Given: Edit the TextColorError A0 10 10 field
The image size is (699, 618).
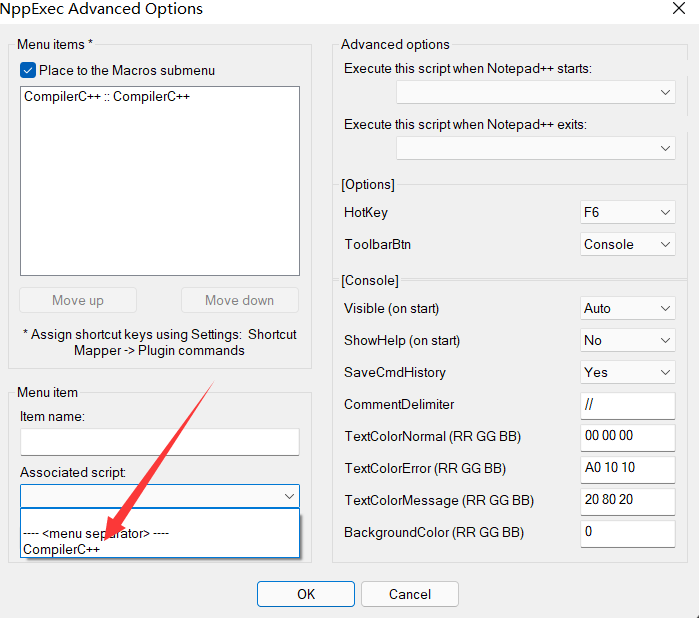Looking at the screenshot, I should [628, 470].
